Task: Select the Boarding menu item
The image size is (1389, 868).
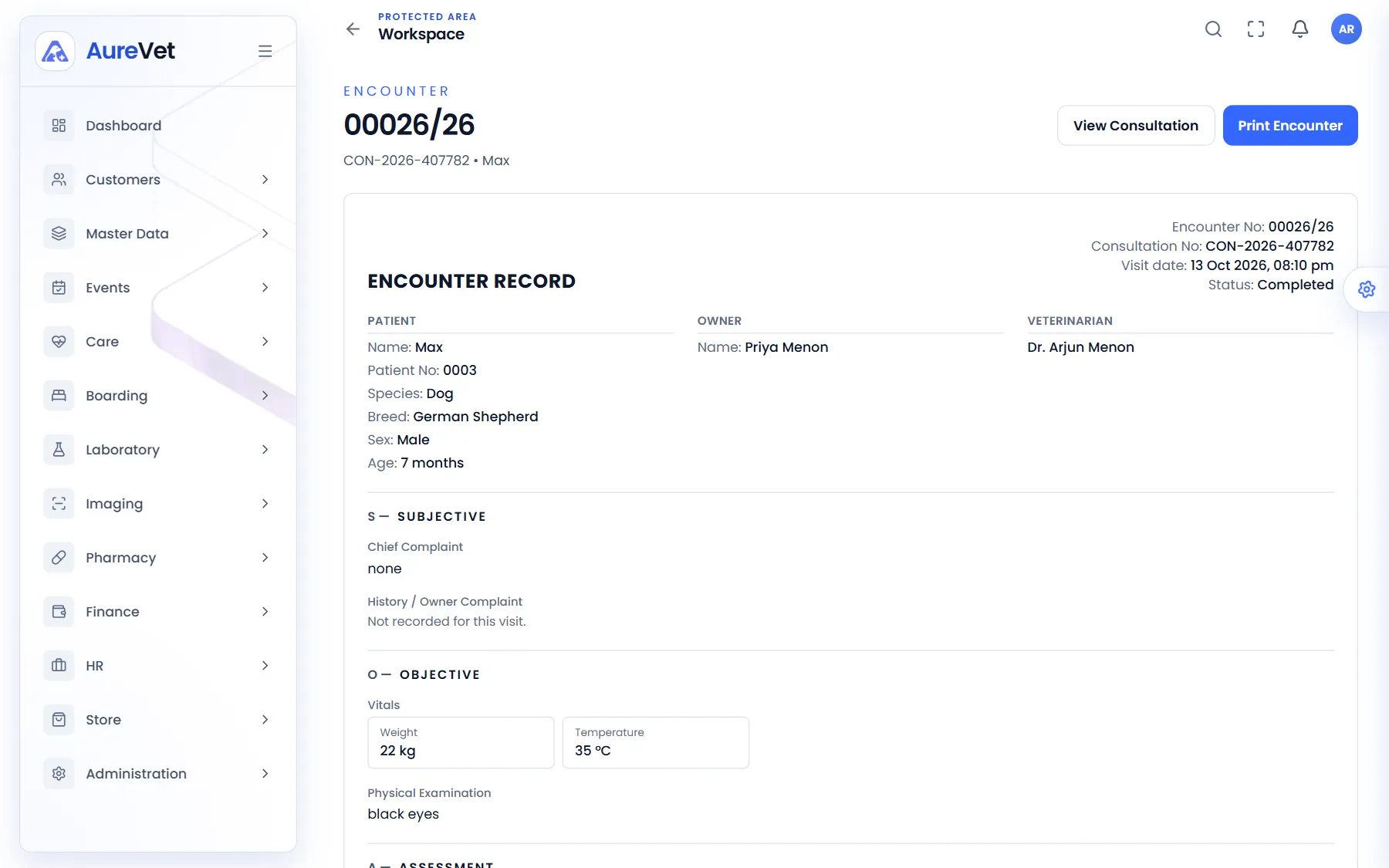Action: point(158,396)
